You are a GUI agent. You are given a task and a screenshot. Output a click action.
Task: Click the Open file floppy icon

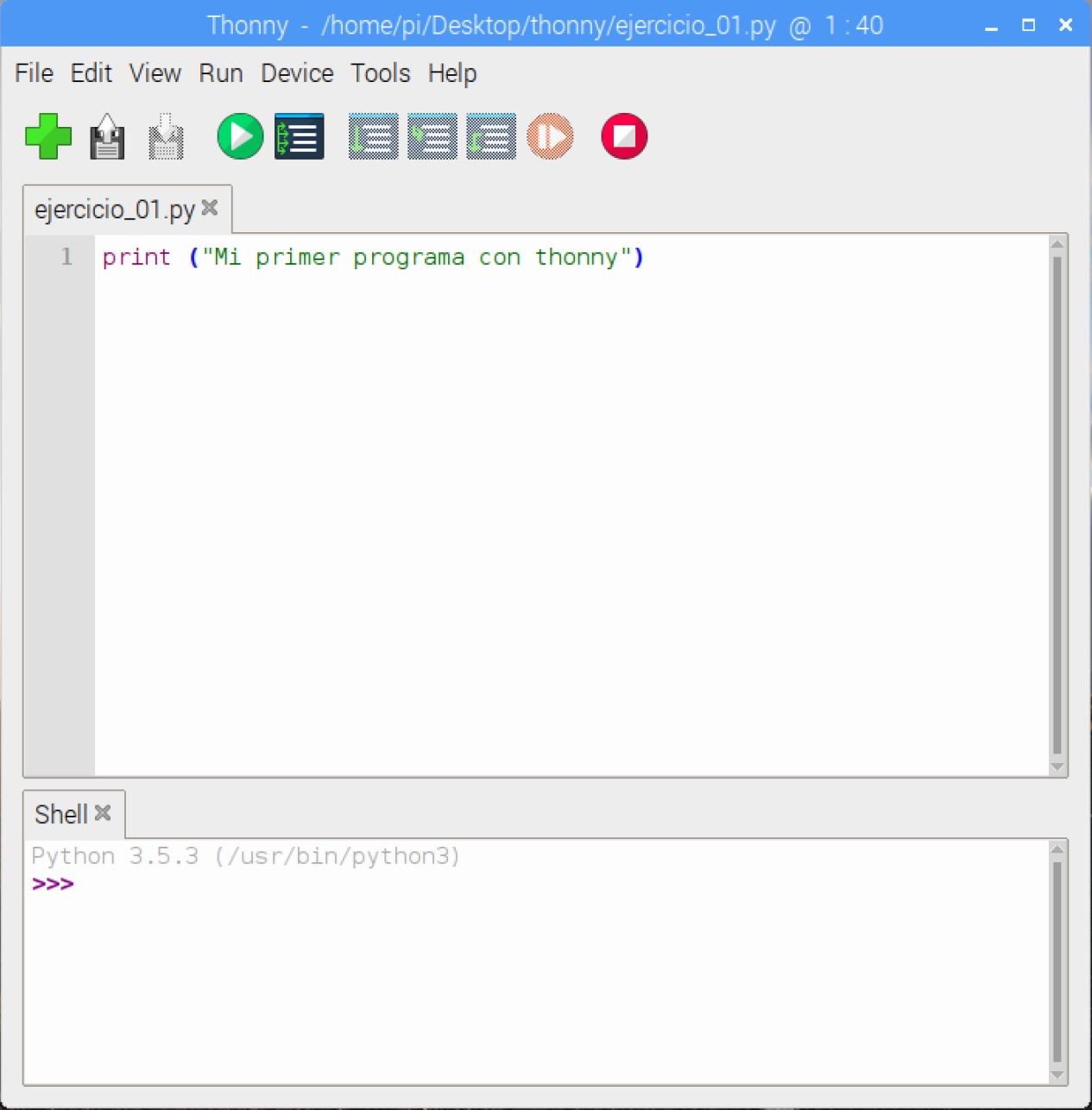point(107,136)
